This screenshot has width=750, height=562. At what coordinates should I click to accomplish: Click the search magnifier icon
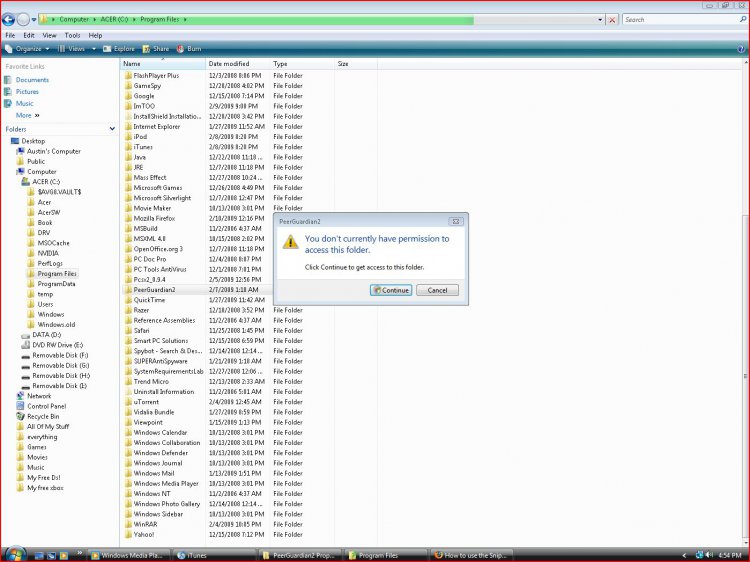pos(742,20)
